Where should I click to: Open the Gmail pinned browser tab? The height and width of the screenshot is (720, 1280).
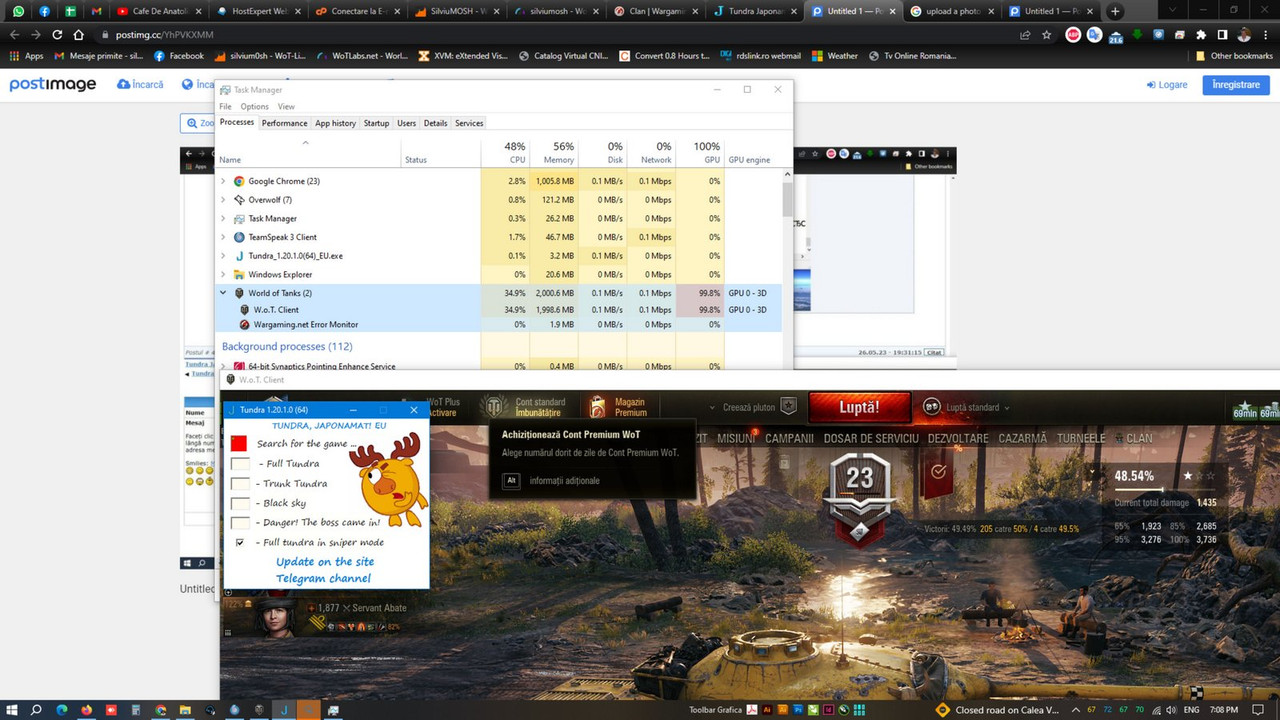coord(96,11)
